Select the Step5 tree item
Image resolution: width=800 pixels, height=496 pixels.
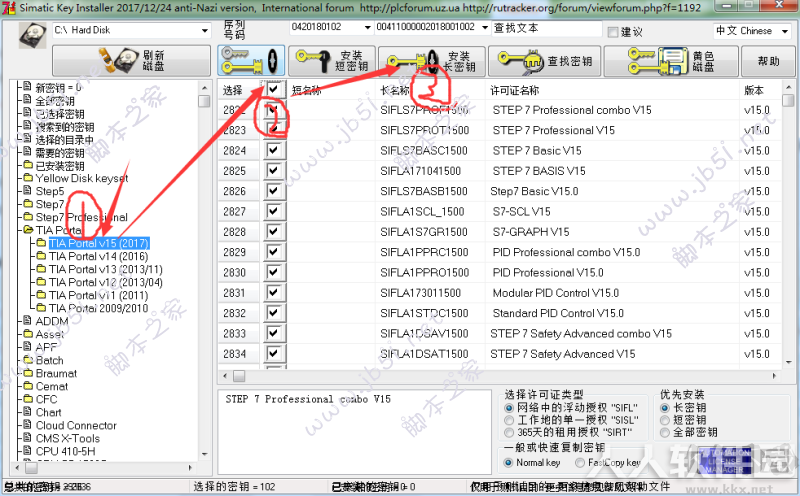[50, 191]
